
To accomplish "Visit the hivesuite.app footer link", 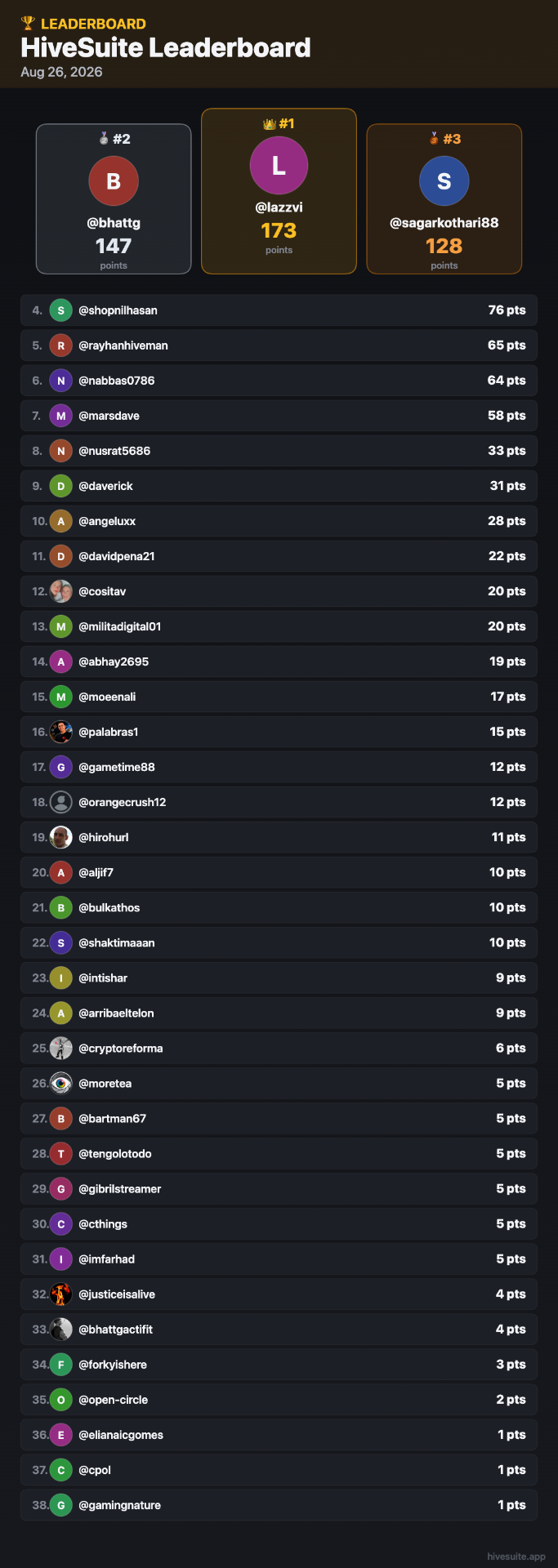I will (516, 1557).
